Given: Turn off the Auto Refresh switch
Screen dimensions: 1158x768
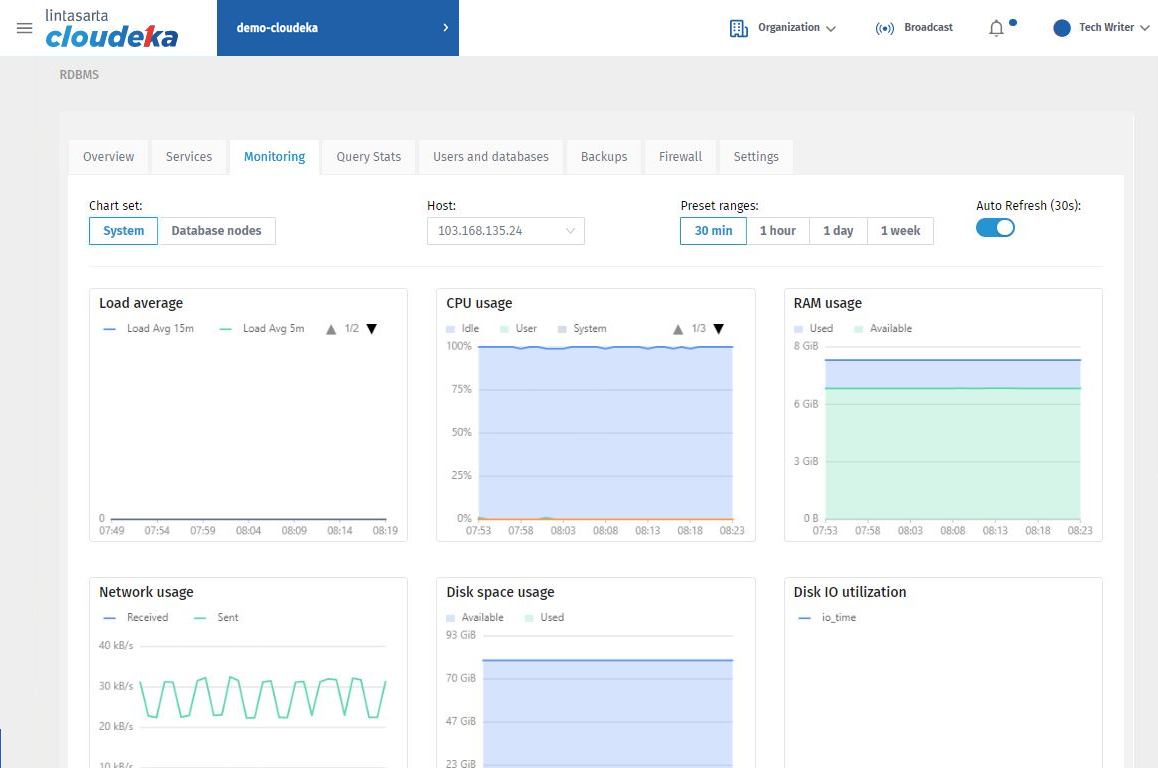Looking at the screenshot, I should [995, 228].
